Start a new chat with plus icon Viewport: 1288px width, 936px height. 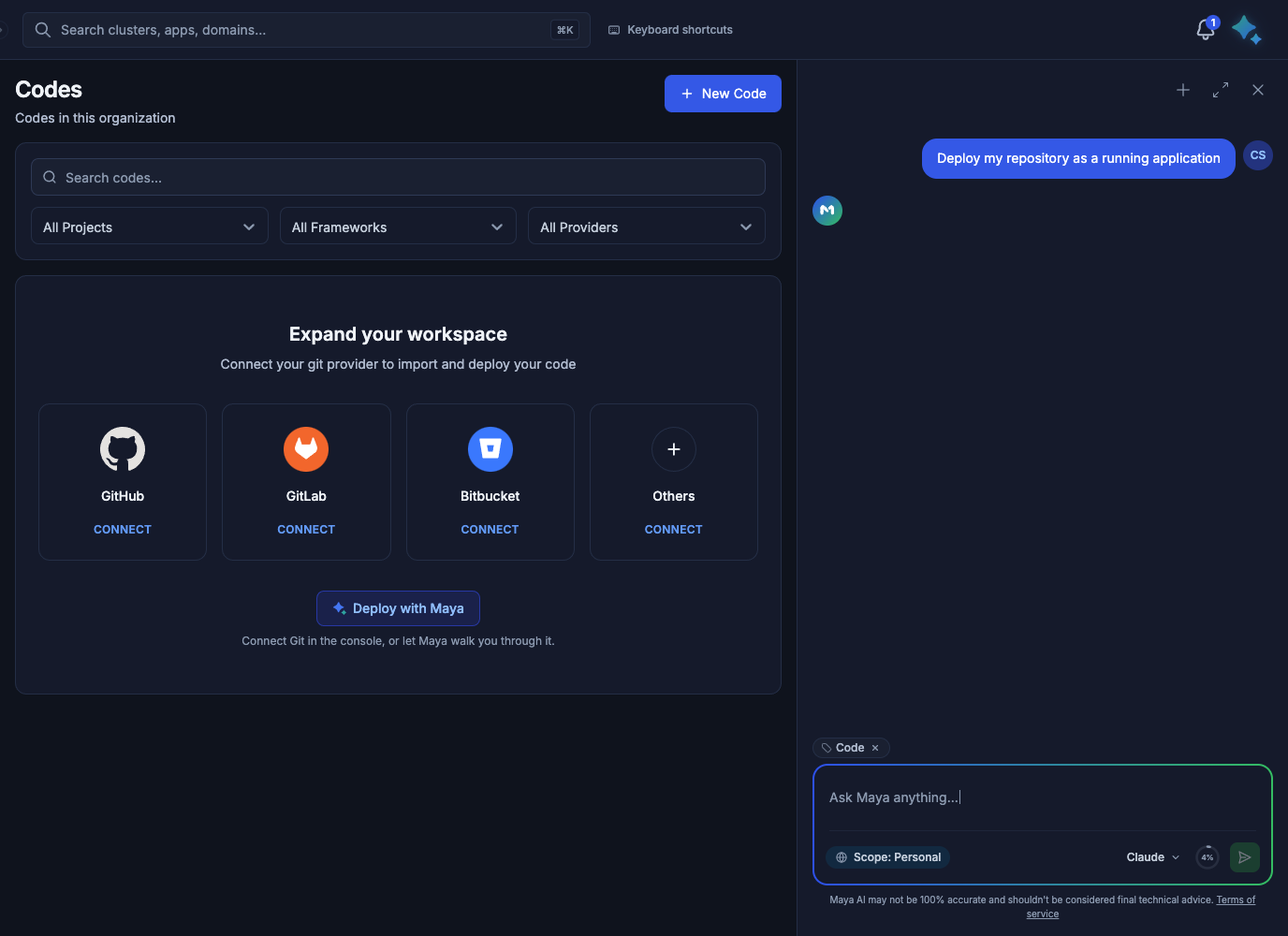pos(1183,90)
